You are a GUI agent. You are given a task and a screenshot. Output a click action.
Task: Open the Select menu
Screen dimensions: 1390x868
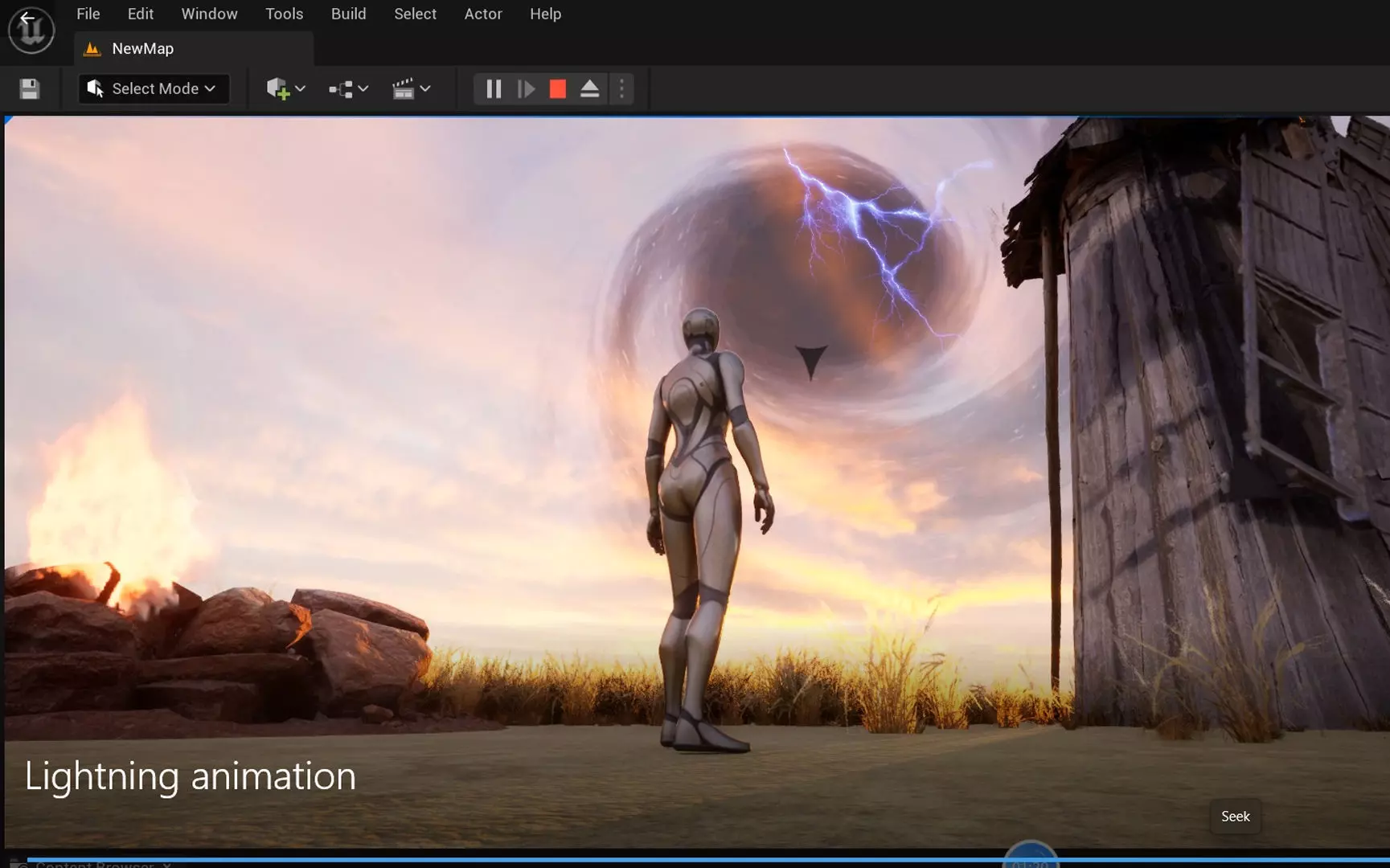415,14
